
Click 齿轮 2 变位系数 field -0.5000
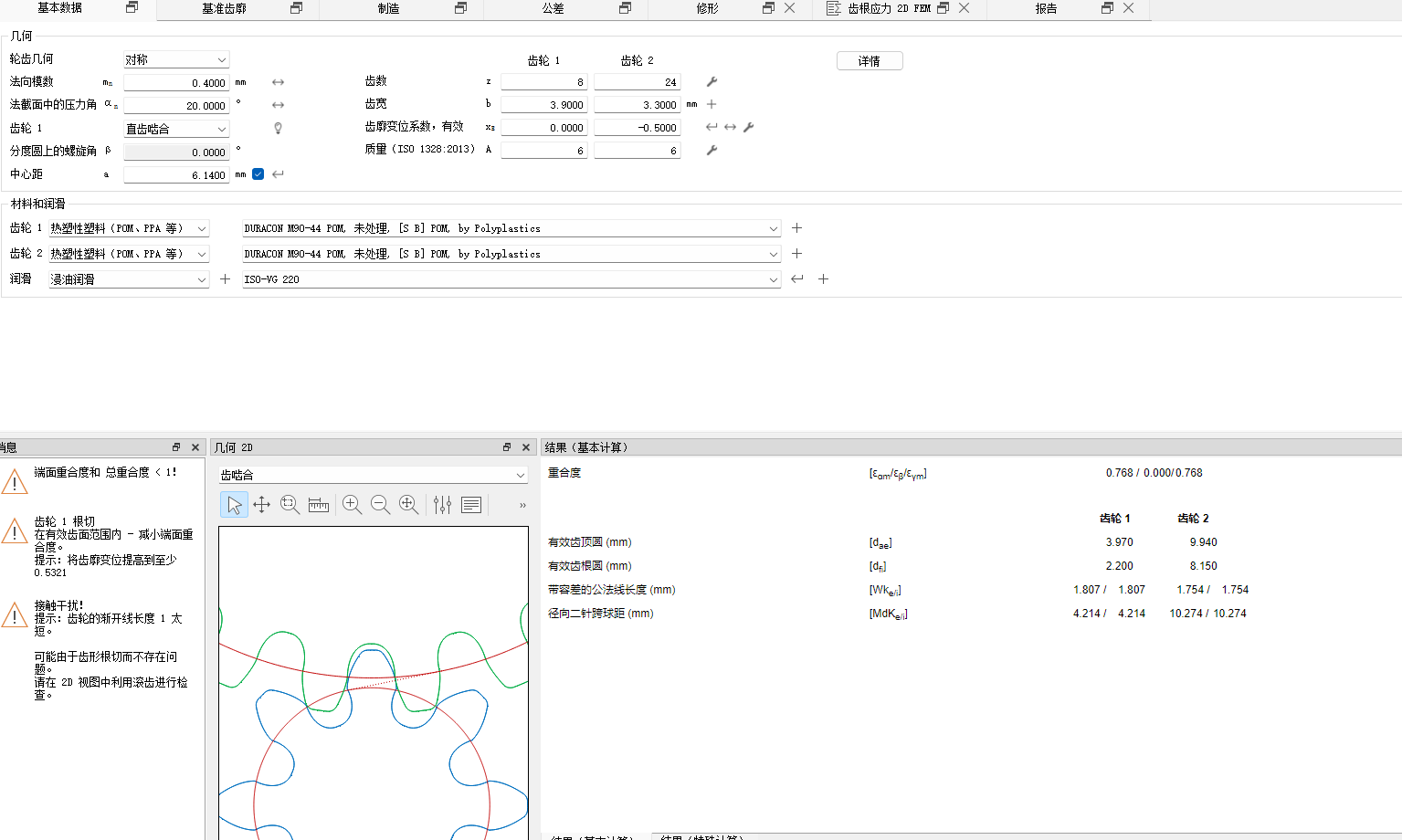[638, 128]
